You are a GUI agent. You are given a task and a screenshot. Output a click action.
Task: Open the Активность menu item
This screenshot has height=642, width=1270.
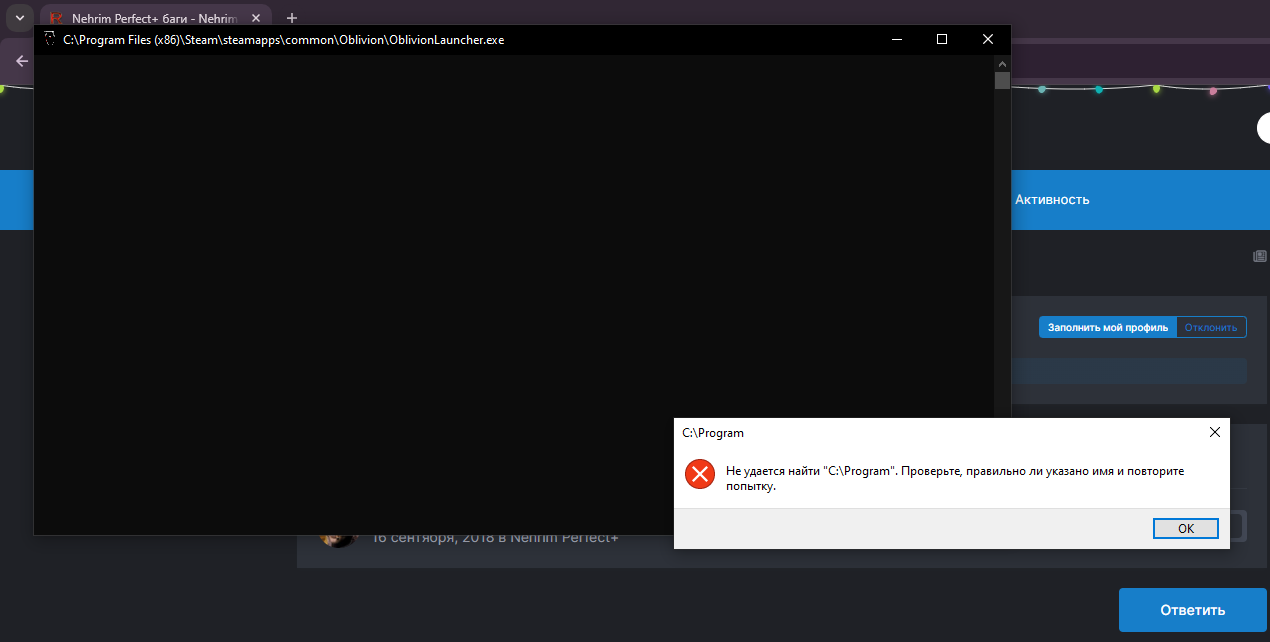point(1051,199)
